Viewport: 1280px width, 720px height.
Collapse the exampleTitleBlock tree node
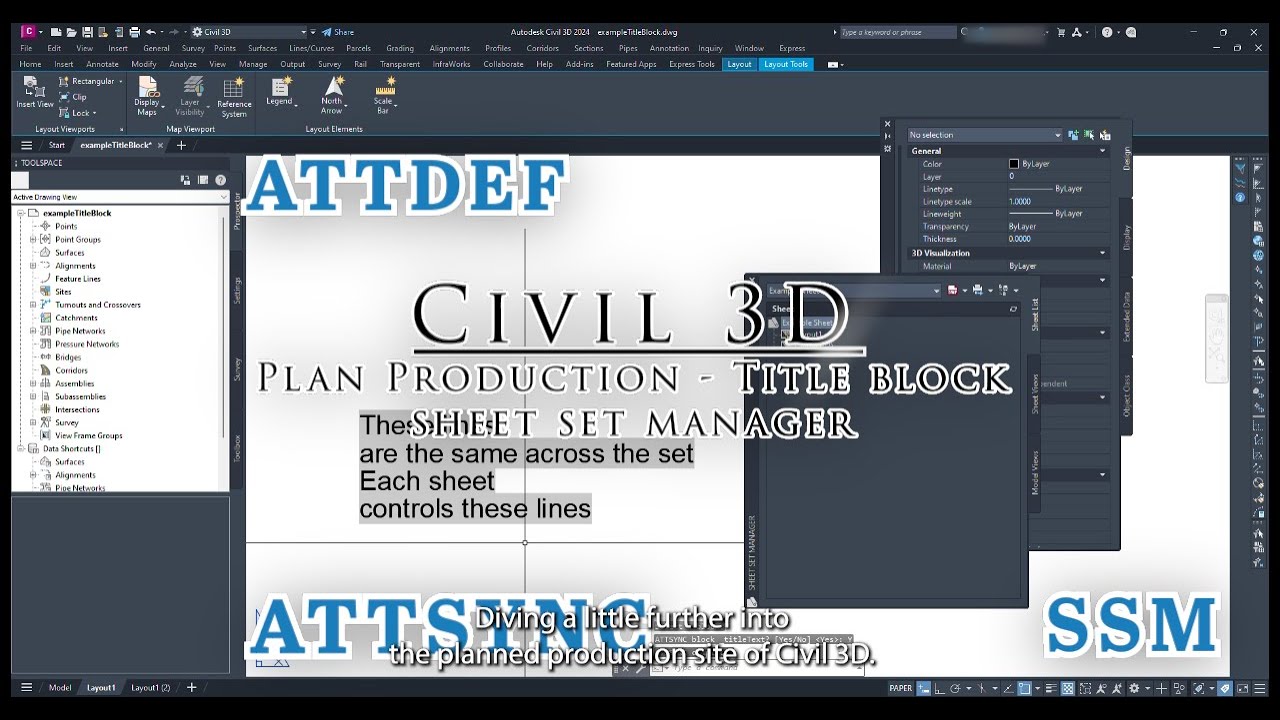point(20,213)
